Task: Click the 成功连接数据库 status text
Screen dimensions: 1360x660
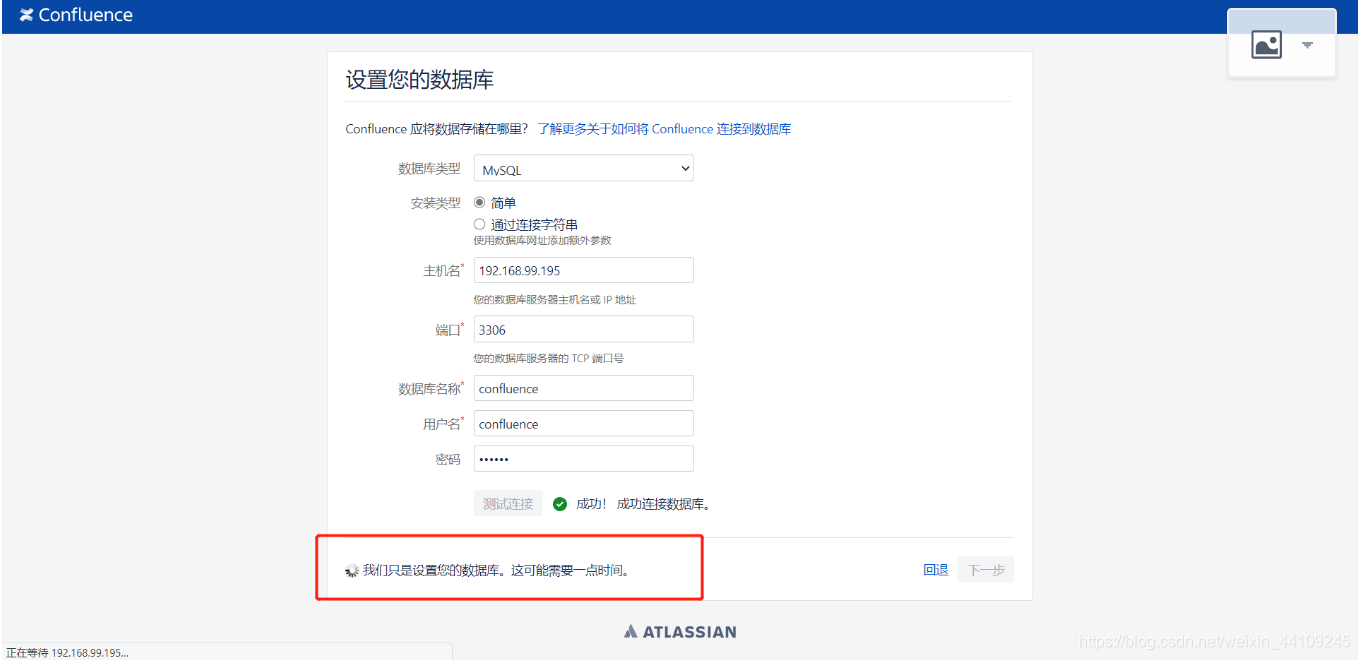Action: pos(663,504)
